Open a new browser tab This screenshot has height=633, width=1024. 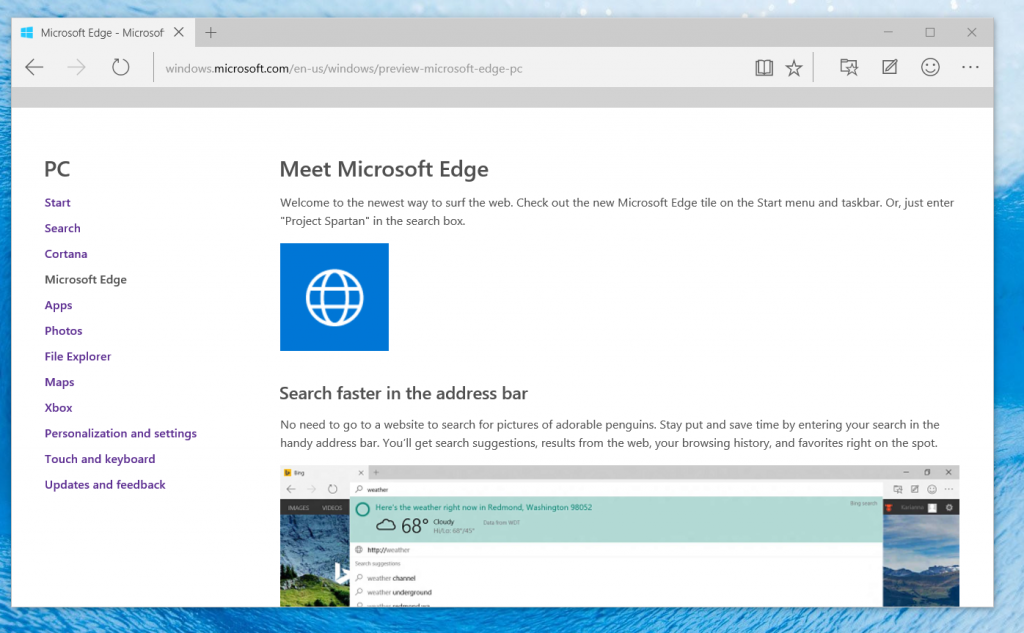click(x=210, y=32)
